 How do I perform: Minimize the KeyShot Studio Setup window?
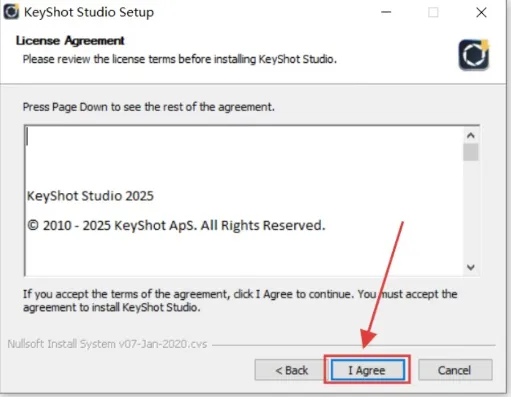(386, 12)
